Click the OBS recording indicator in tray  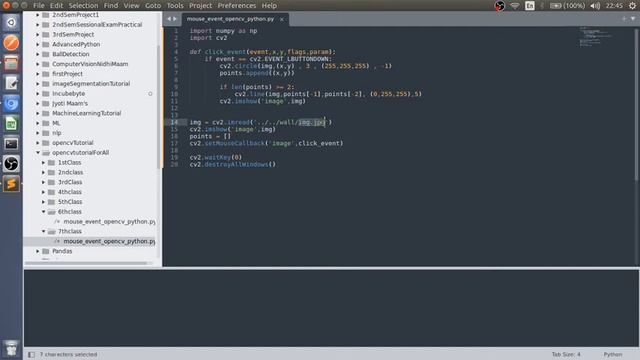tap(500, 6)
